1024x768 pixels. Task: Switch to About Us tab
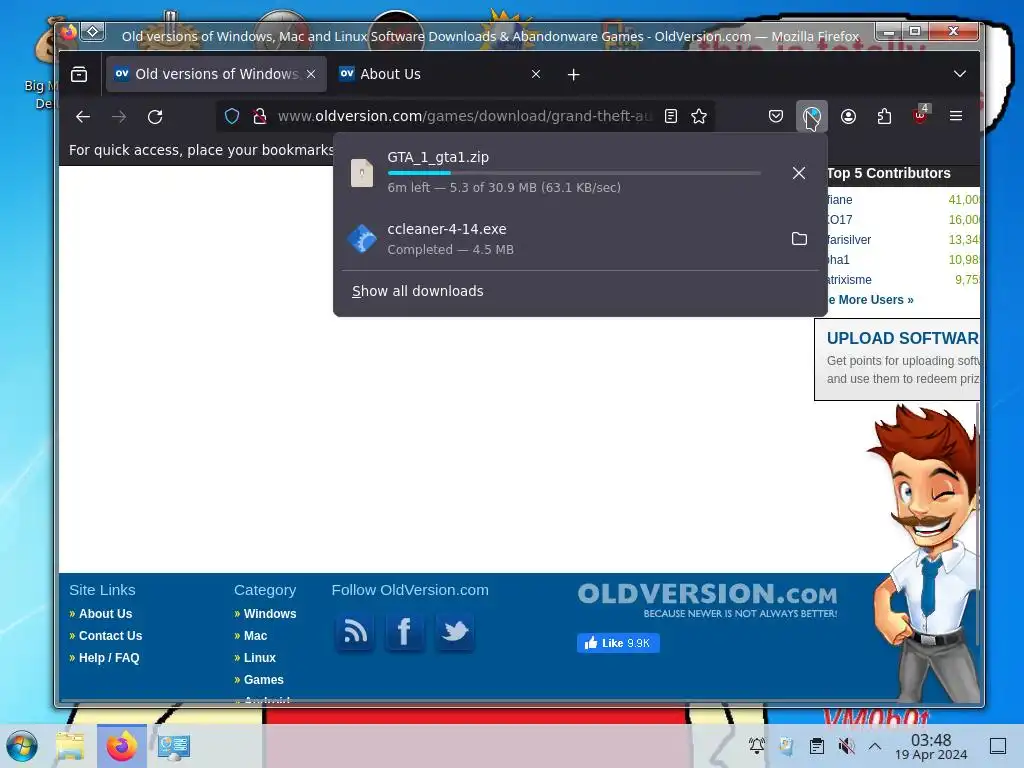[x=441, y=74]
